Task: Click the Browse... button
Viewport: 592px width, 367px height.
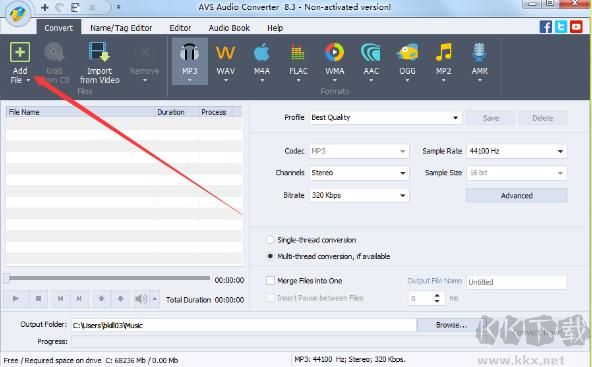Action: pyautogui.click(x=452, y=325)
